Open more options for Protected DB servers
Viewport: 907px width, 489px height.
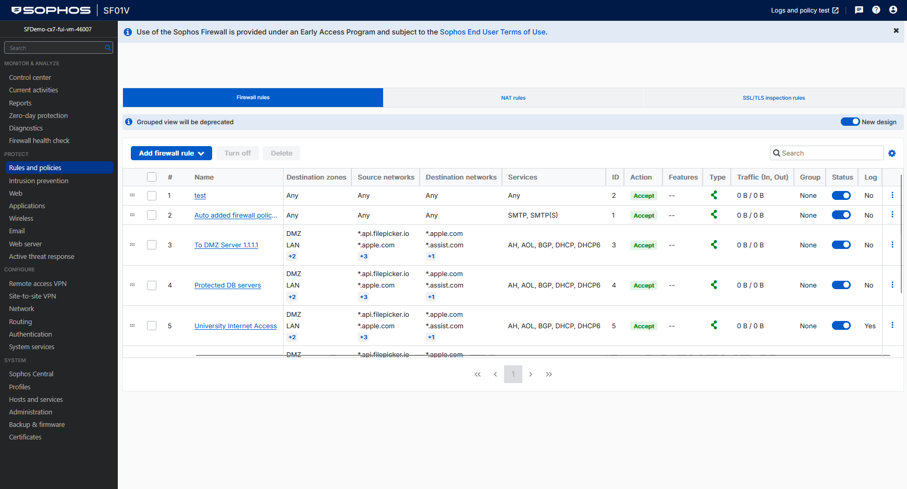(892, 285)
